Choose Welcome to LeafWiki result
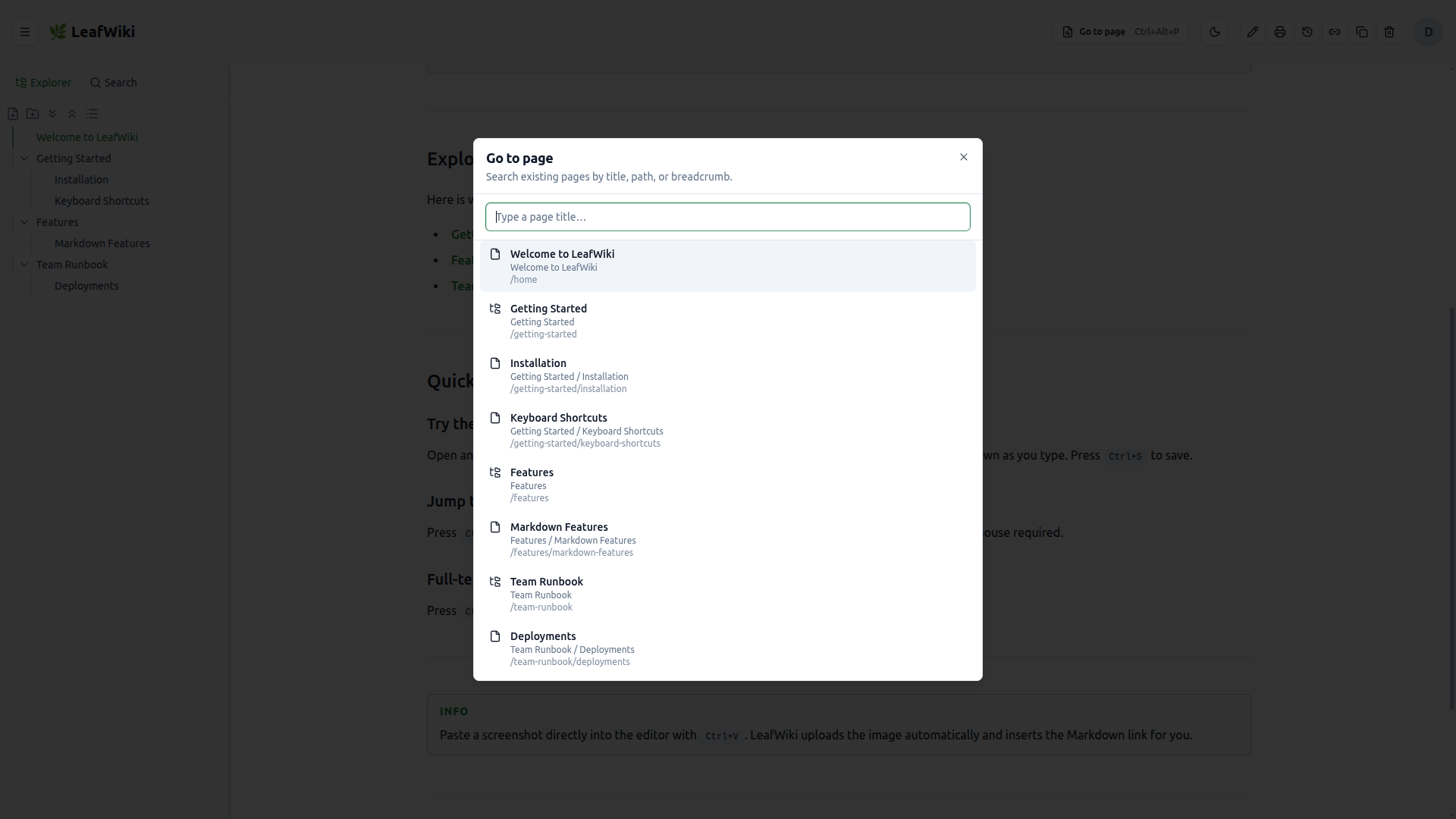This screenshot has width=1456, height=819. pos(728,266)
